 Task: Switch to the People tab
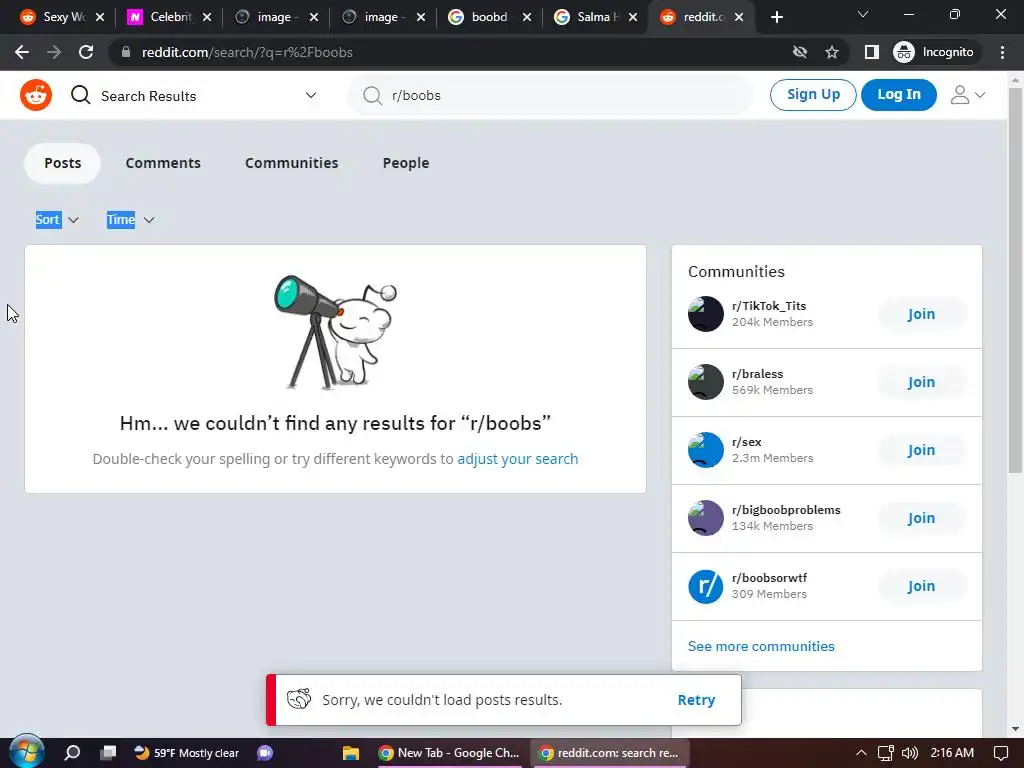click(406, 163)
